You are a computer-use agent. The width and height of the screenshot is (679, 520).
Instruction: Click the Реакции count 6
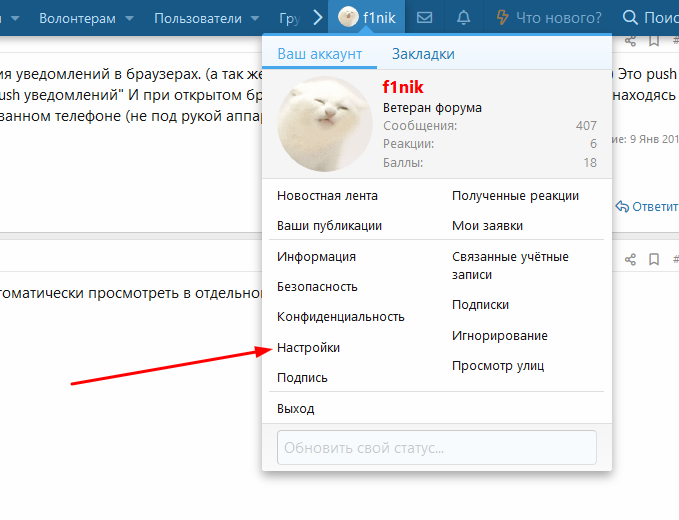pos(593,144)
